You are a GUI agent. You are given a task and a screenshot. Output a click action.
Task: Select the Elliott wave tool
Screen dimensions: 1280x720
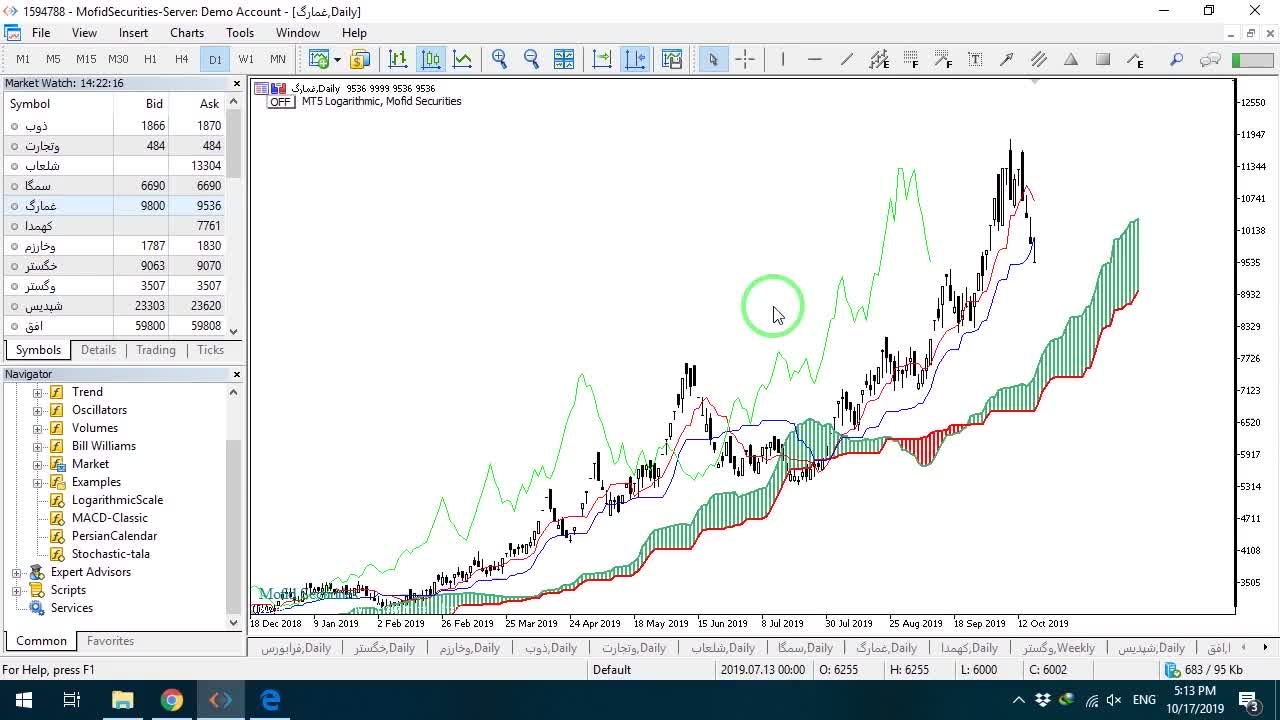[x=1135, y=60]
